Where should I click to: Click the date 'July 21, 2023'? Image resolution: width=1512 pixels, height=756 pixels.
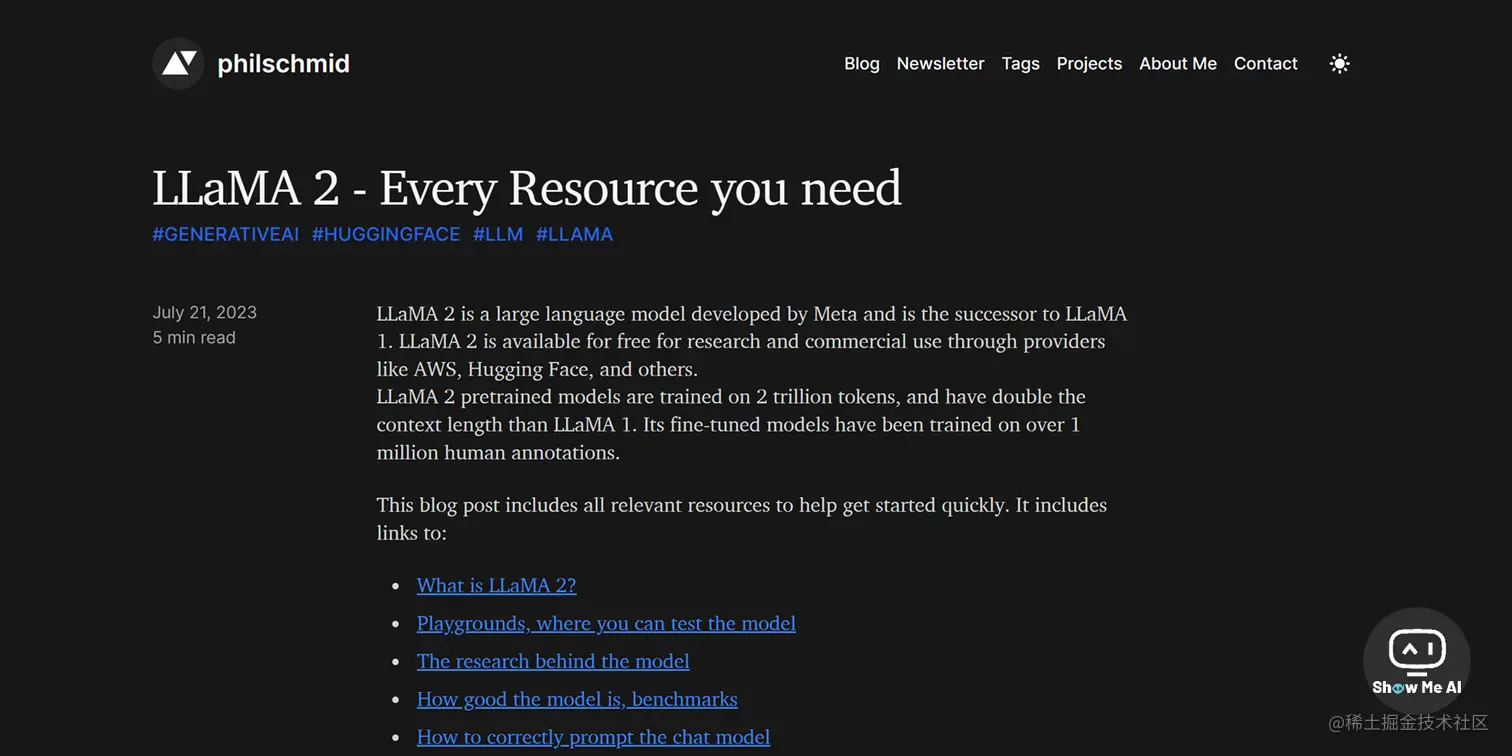(x=205, y=312)
